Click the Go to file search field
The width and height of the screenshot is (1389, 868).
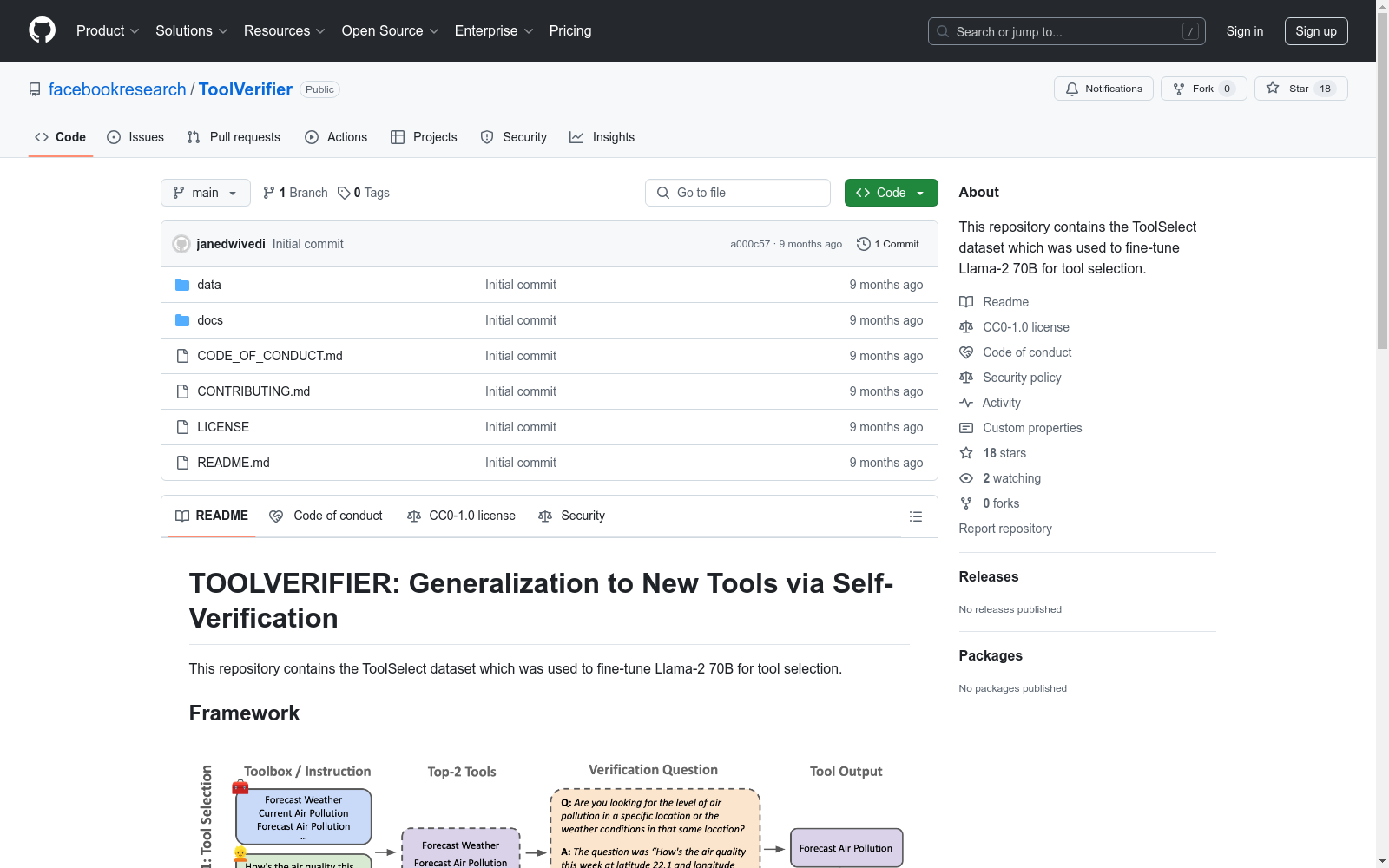(x=738, y=193)
